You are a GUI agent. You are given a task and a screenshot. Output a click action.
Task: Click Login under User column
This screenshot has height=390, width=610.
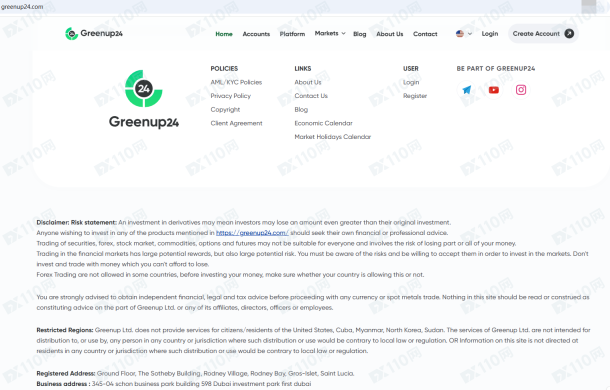click(x=411, y=82)
